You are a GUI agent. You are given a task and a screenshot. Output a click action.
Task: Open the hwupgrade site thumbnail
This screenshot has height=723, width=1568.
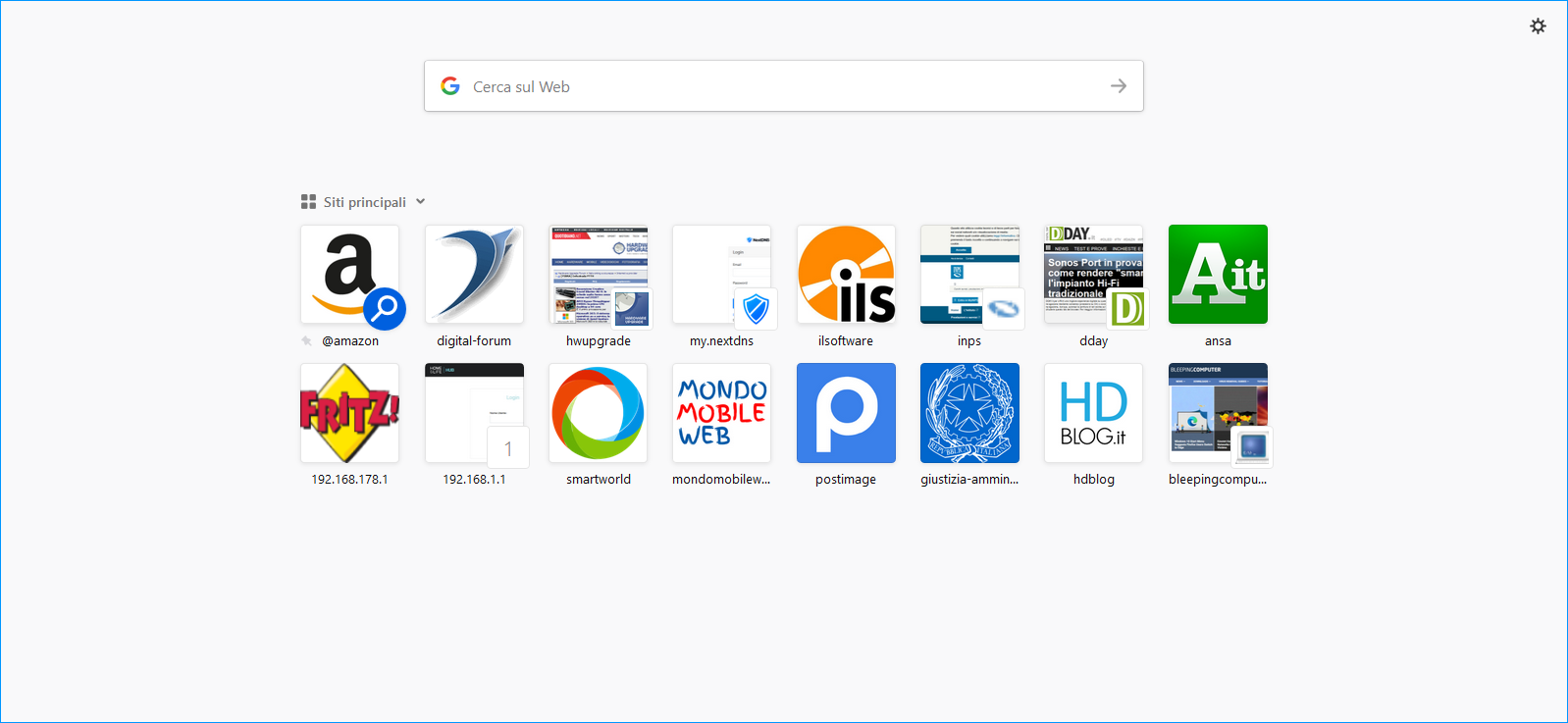point(599,275)
